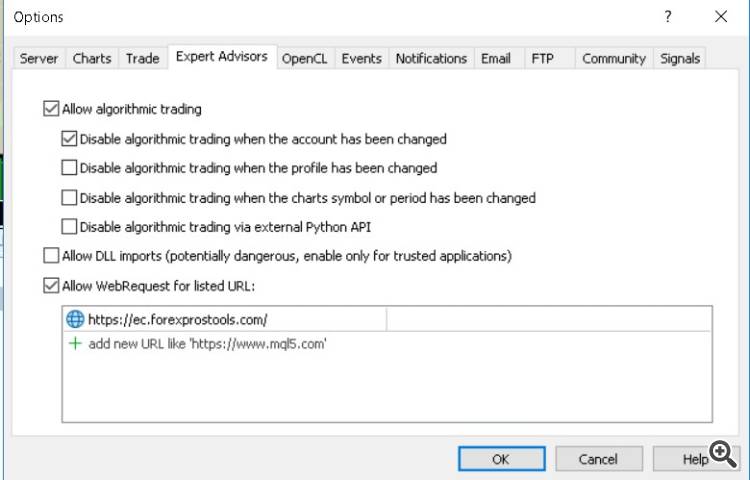Enable Allow DLL imports option
Viewport: 750px width, 480px height.
pos(51,256)
